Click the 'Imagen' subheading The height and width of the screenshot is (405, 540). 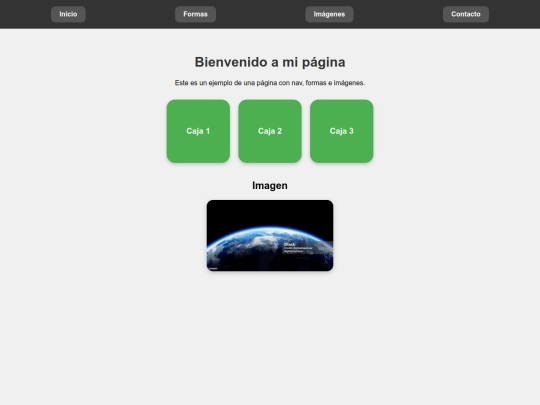[x=270, y=186]
